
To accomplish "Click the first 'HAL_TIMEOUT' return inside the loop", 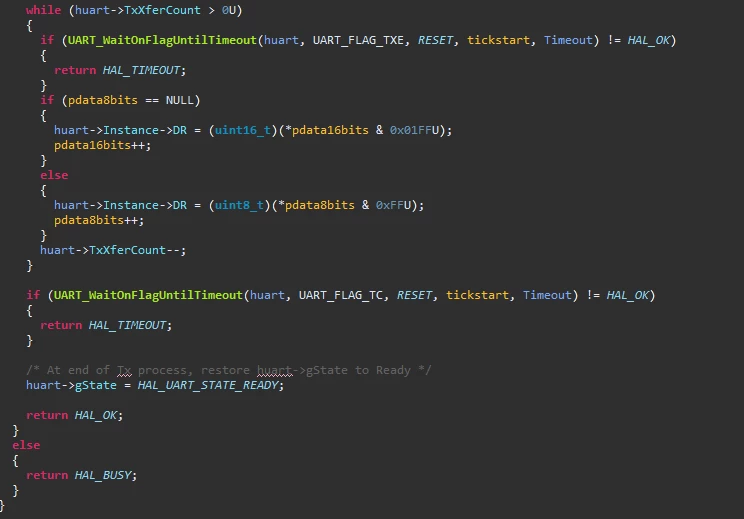I will click(x=141, y=70).
